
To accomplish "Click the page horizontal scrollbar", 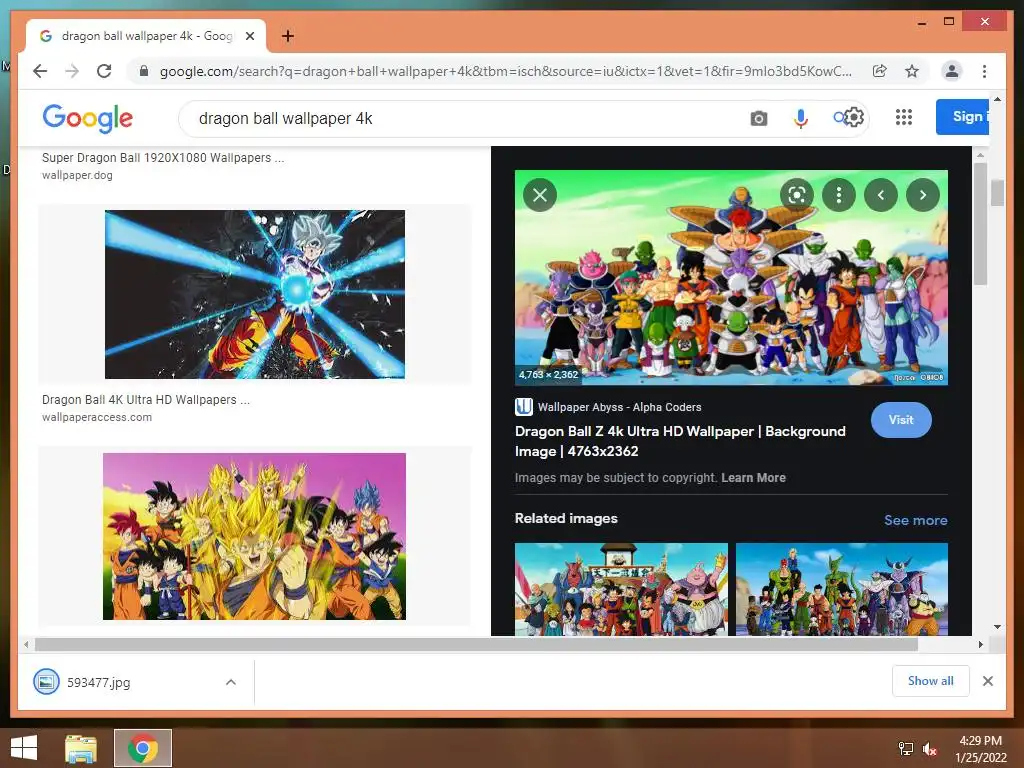I will coord(476,645).
